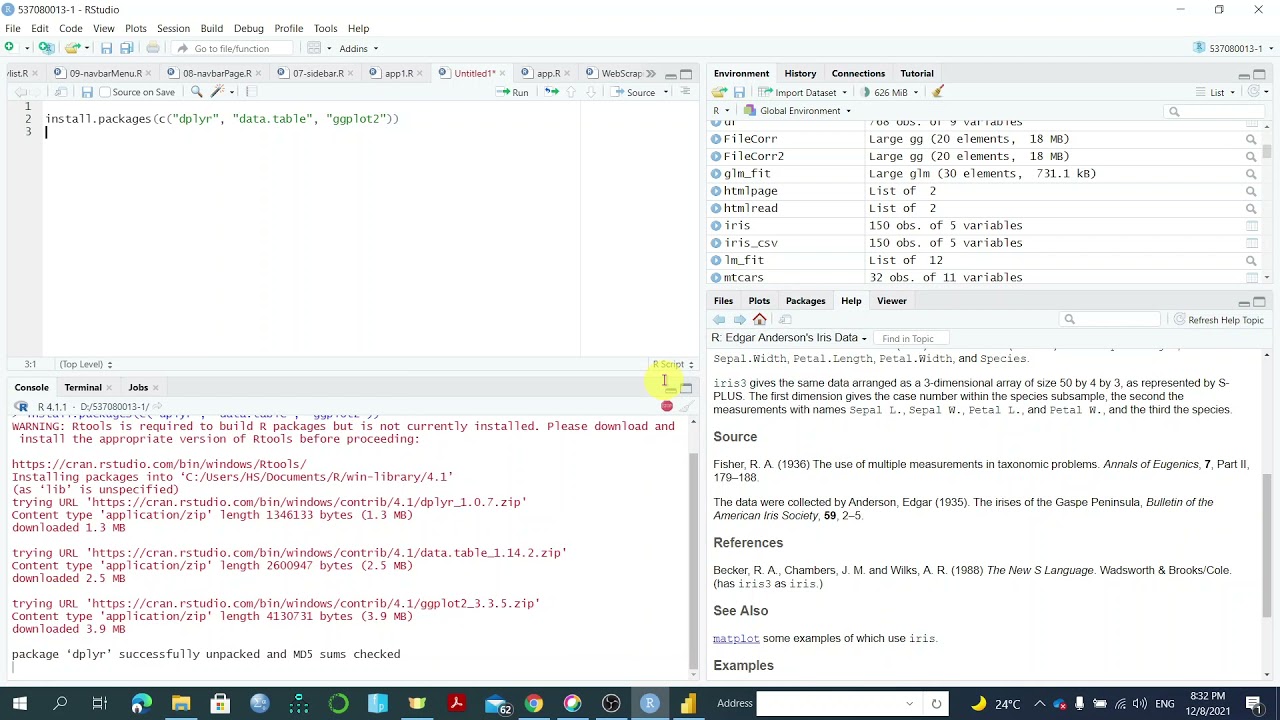Show document outline icon in editor

tap(686, 92)
